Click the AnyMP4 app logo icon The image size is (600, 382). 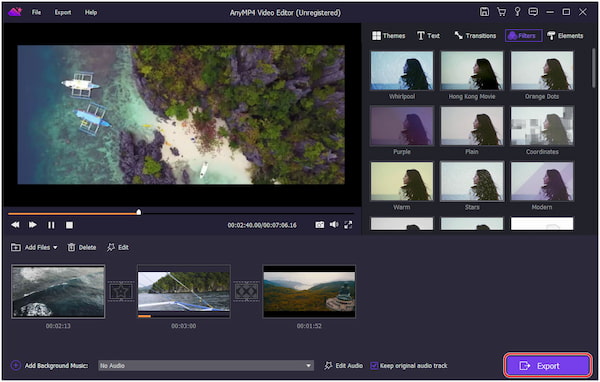pos(15,12)
